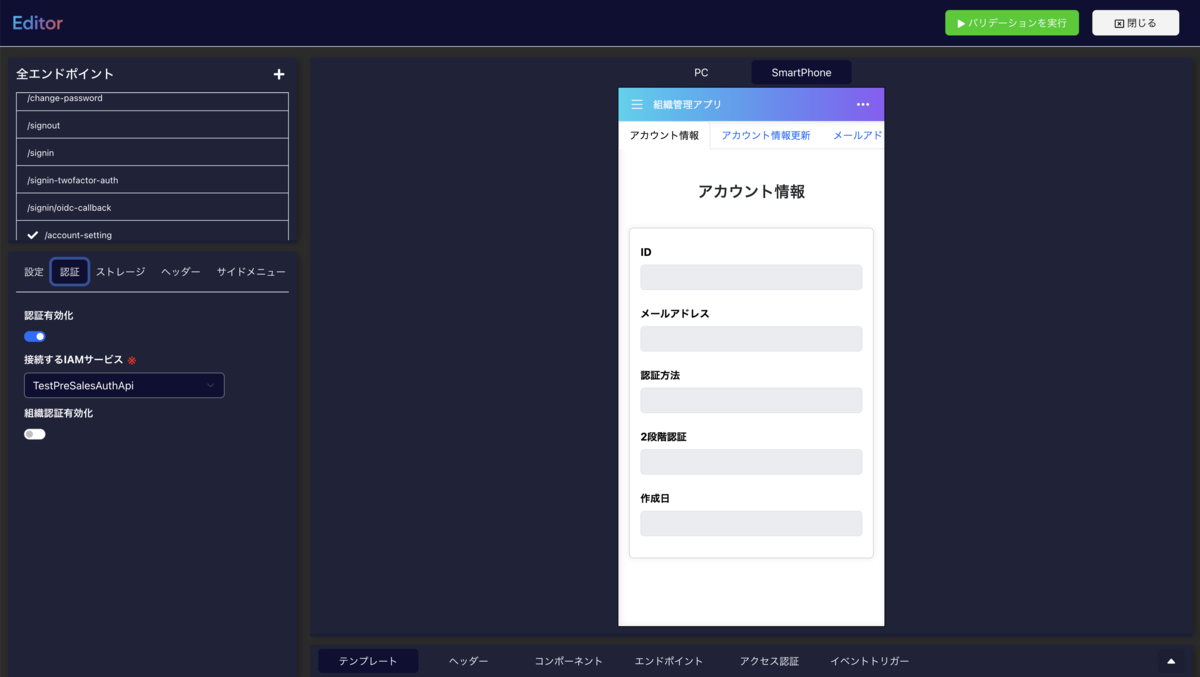
Task: Open the three-dots menu in preview header
Action: point(863,104)
